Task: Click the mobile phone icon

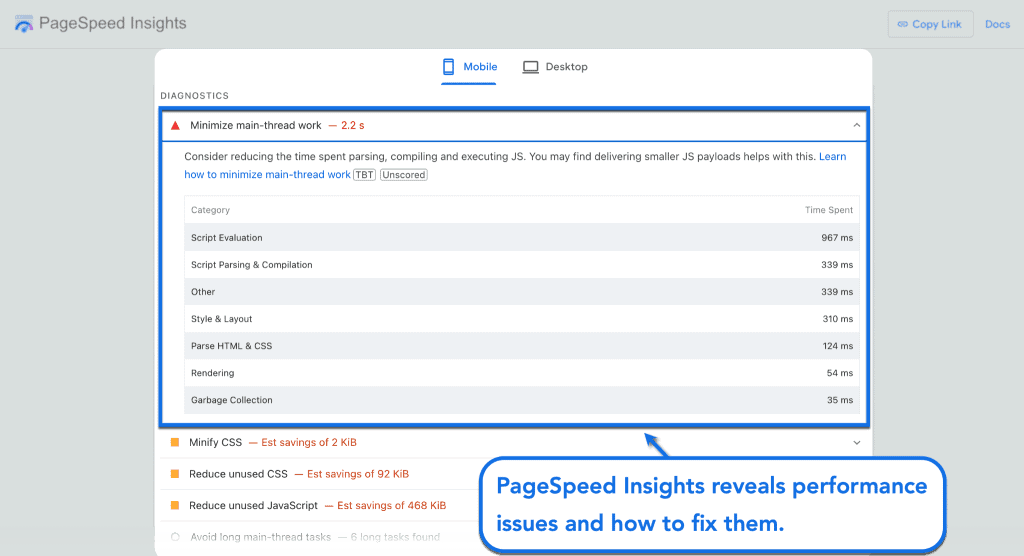Action: click(449, 67)
